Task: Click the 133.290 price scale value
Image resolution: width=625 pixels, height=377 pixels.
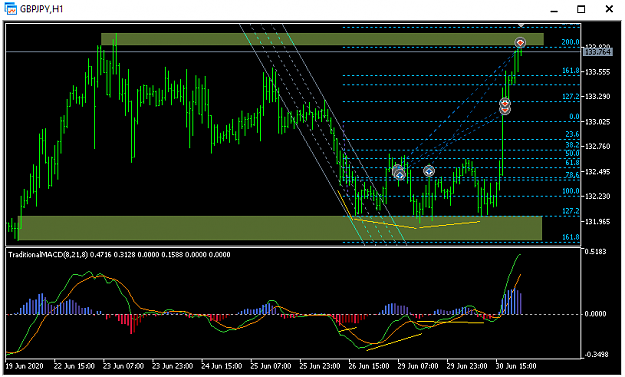Action: (x=597, y=97)
